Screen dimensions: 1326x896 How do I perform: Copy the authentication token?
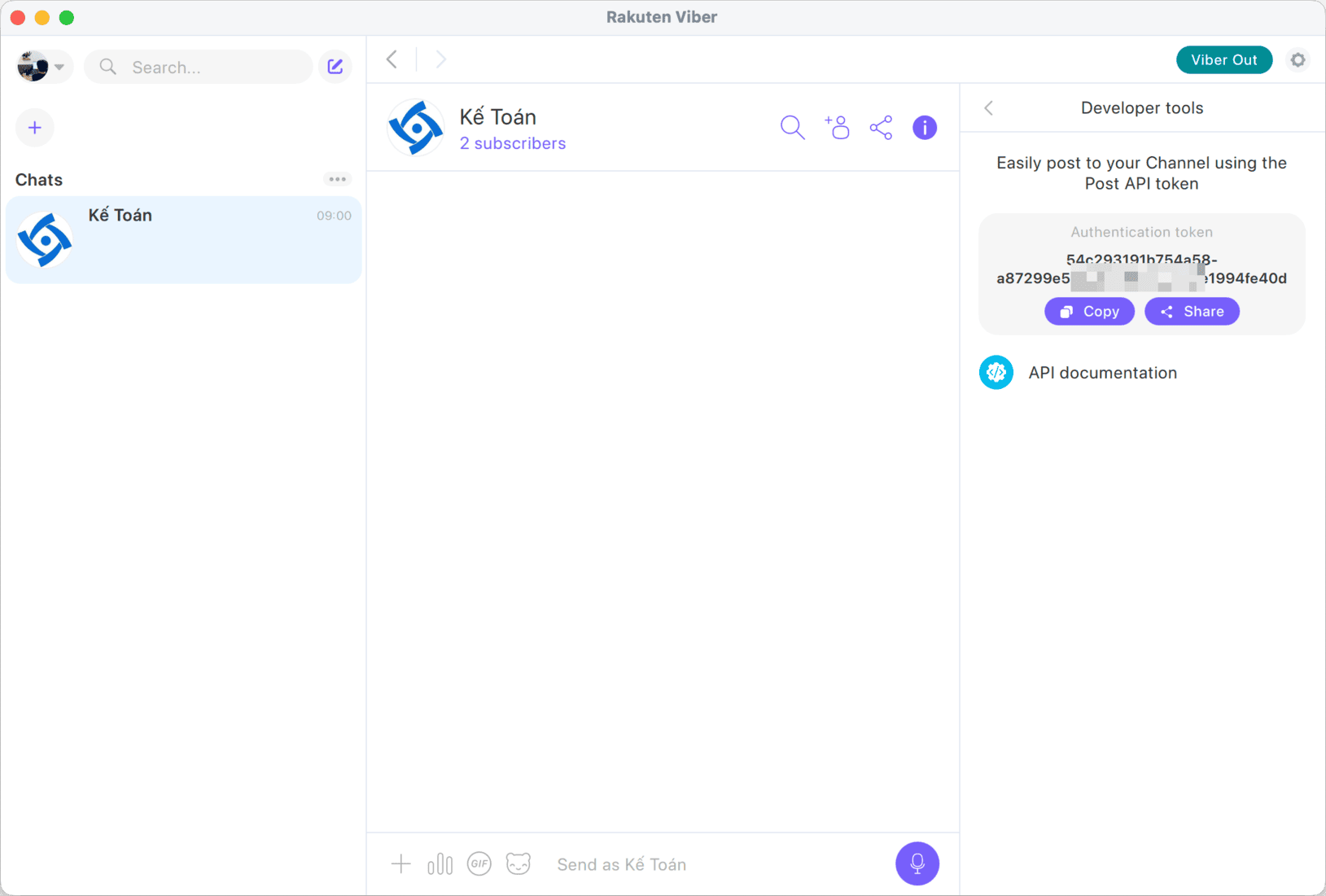[1089, 312]
